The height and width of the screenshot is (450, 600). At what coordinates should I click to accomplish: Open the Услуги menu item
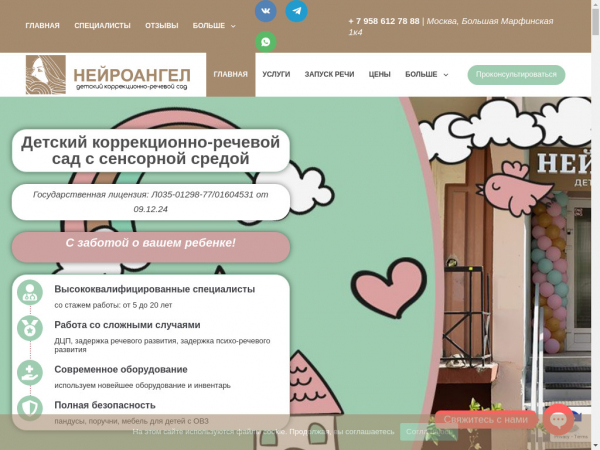click(x=276, y=74)
